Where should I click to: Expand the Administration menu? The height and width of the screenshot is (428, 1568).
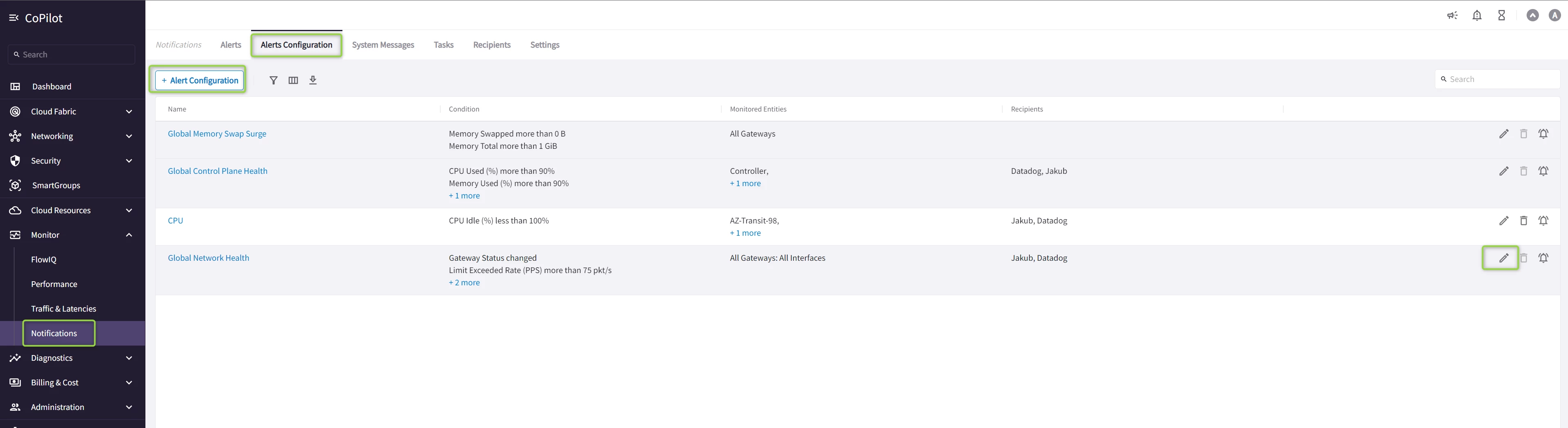pos(73,407)
